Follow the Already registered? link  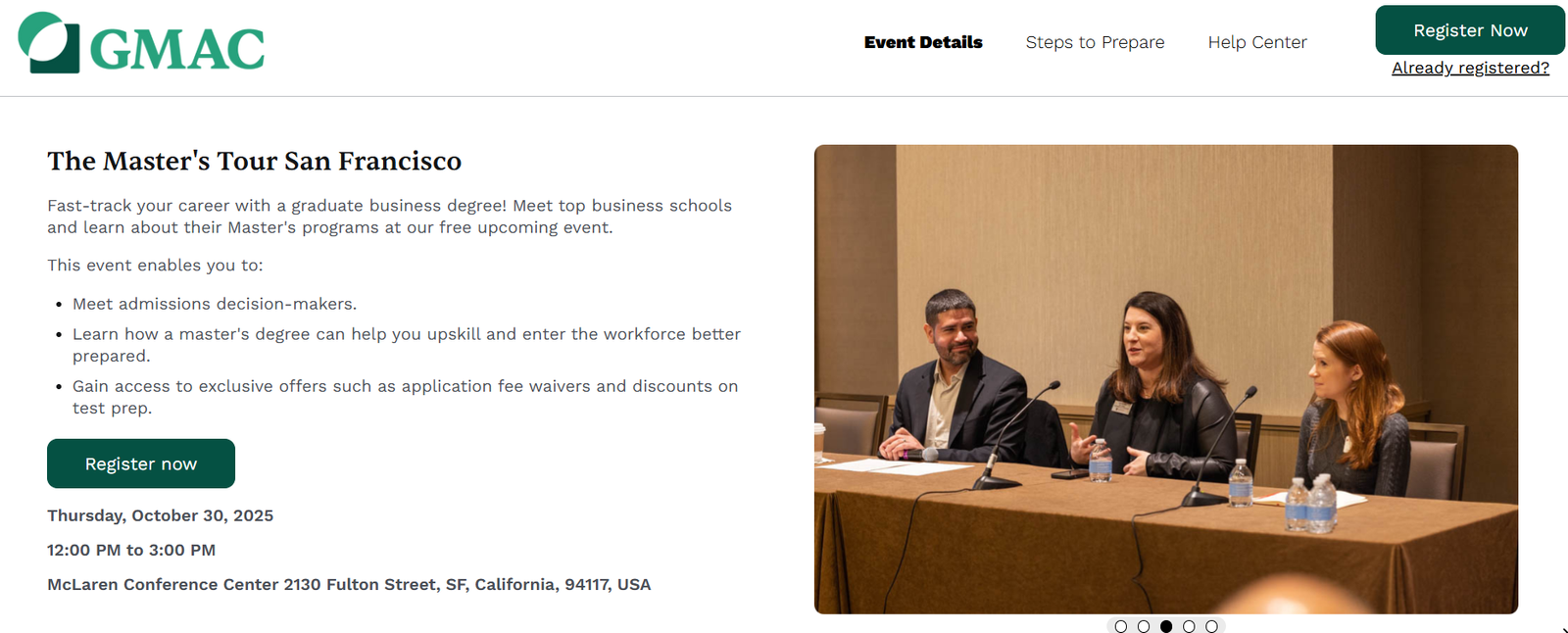(x=1470, y=68)
